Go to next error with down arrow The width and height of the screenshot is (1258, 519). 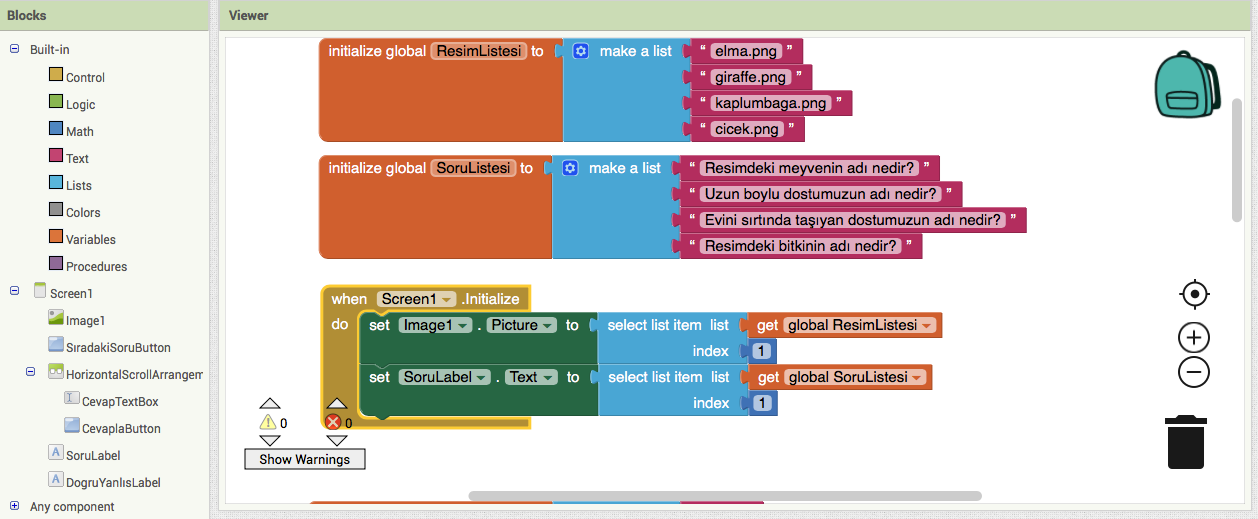coord(336,440)
